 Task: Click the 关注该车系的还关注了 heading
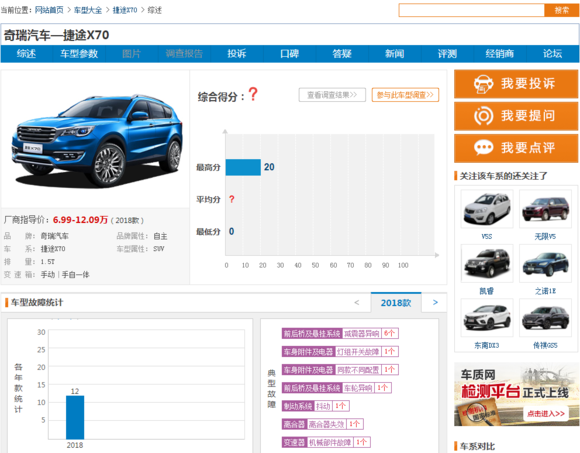click(503, 176)
